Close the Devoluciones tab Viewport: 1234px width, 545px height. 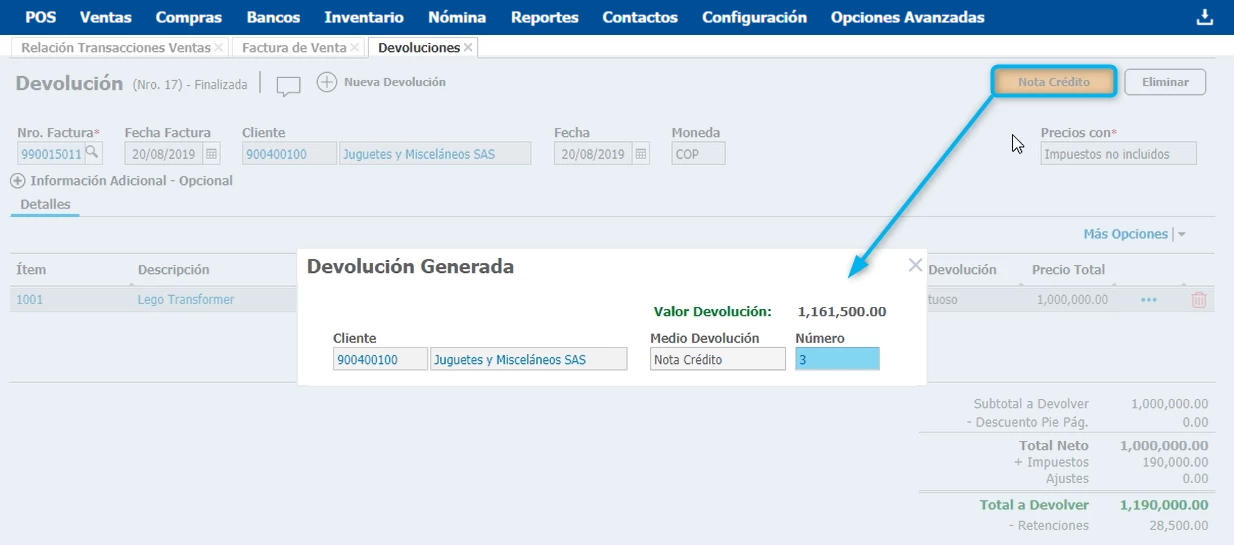pos(468,48)
